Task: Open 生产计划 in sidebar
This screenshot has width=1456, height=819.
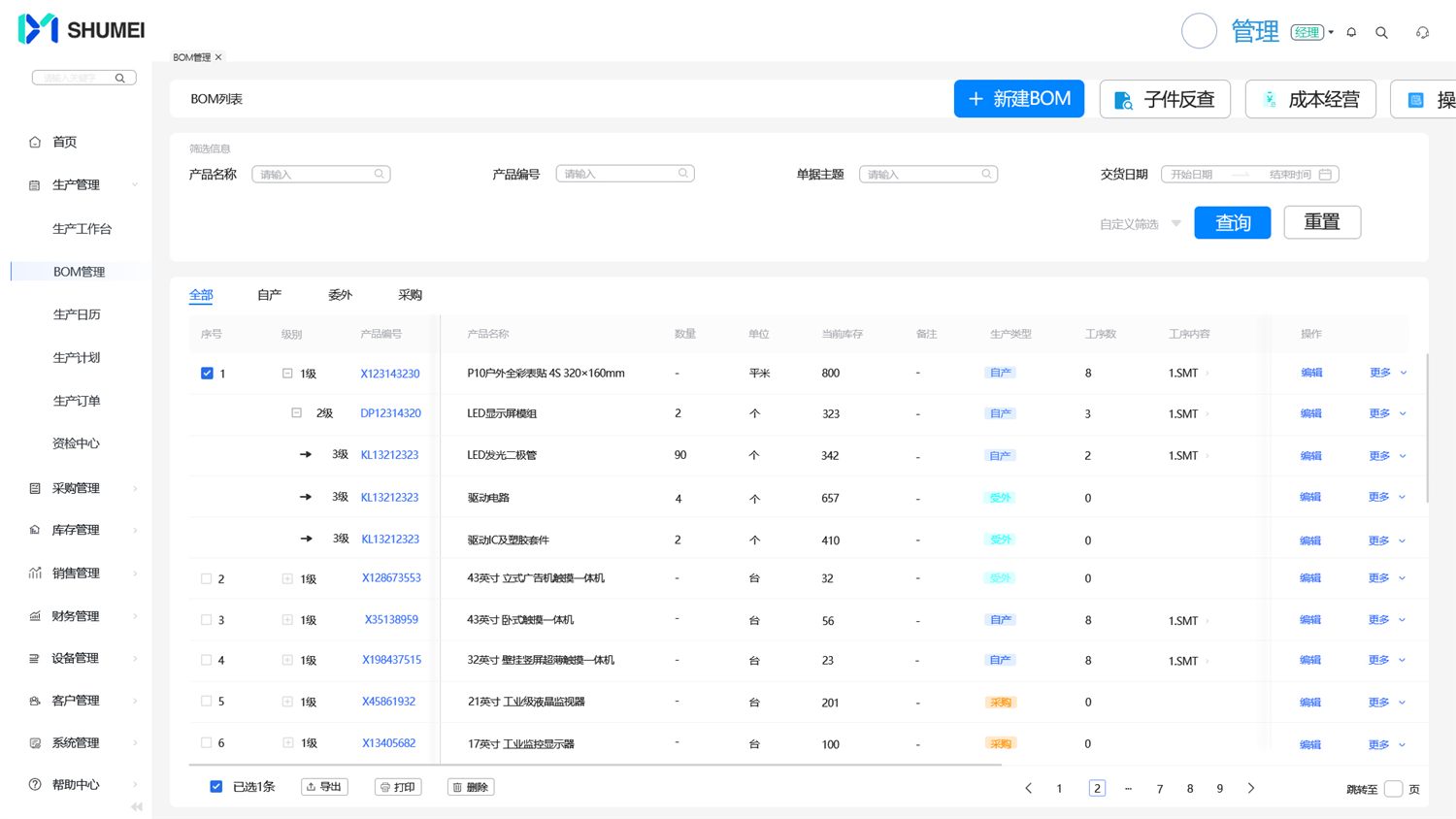Action: coord(77,357)
